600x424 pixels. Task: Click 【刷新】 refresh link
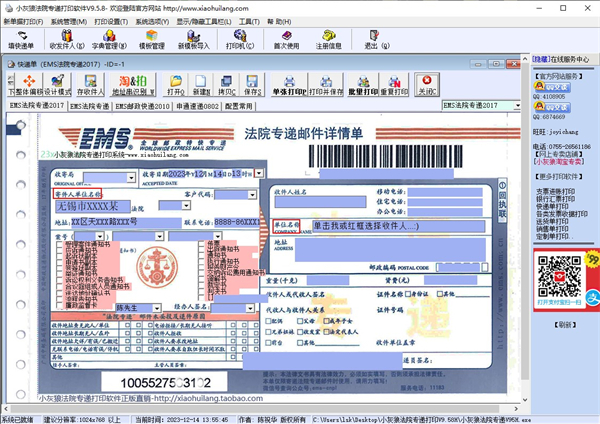[x=565, y=325]
